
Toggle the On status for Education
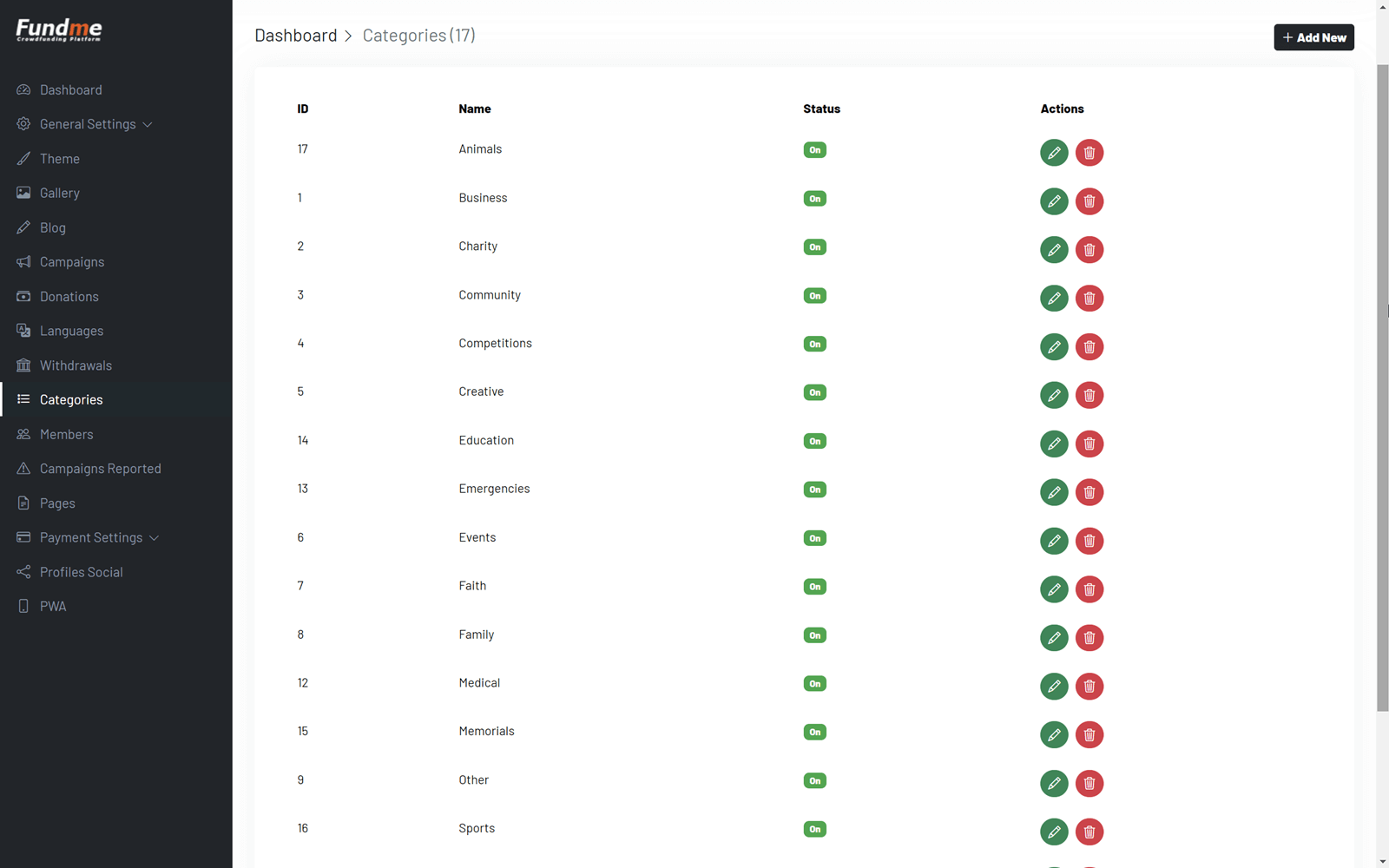point(814,441)
